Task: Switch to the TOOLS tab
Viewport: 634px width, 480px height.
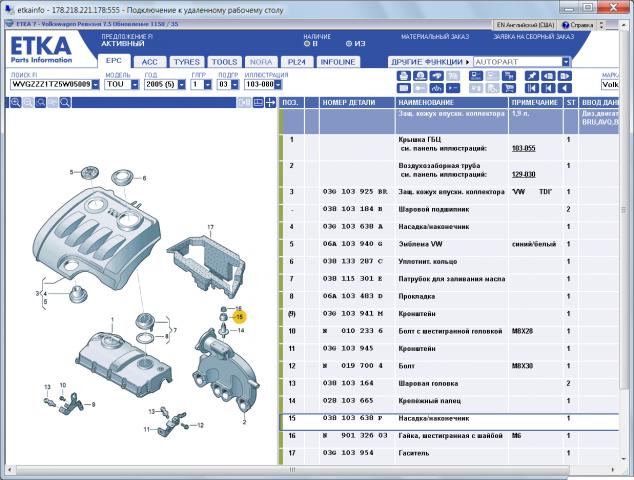Action: (224, 62)
